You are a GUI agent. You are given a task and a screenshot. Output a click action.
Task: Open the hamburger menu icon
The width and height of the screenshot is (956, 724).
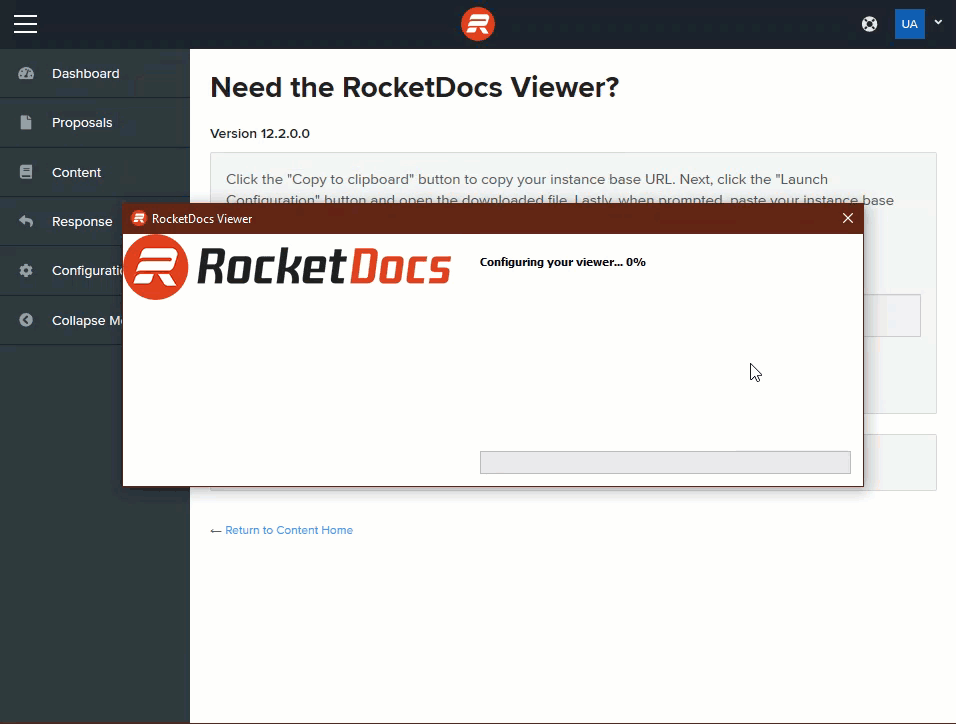coord(26,24)
